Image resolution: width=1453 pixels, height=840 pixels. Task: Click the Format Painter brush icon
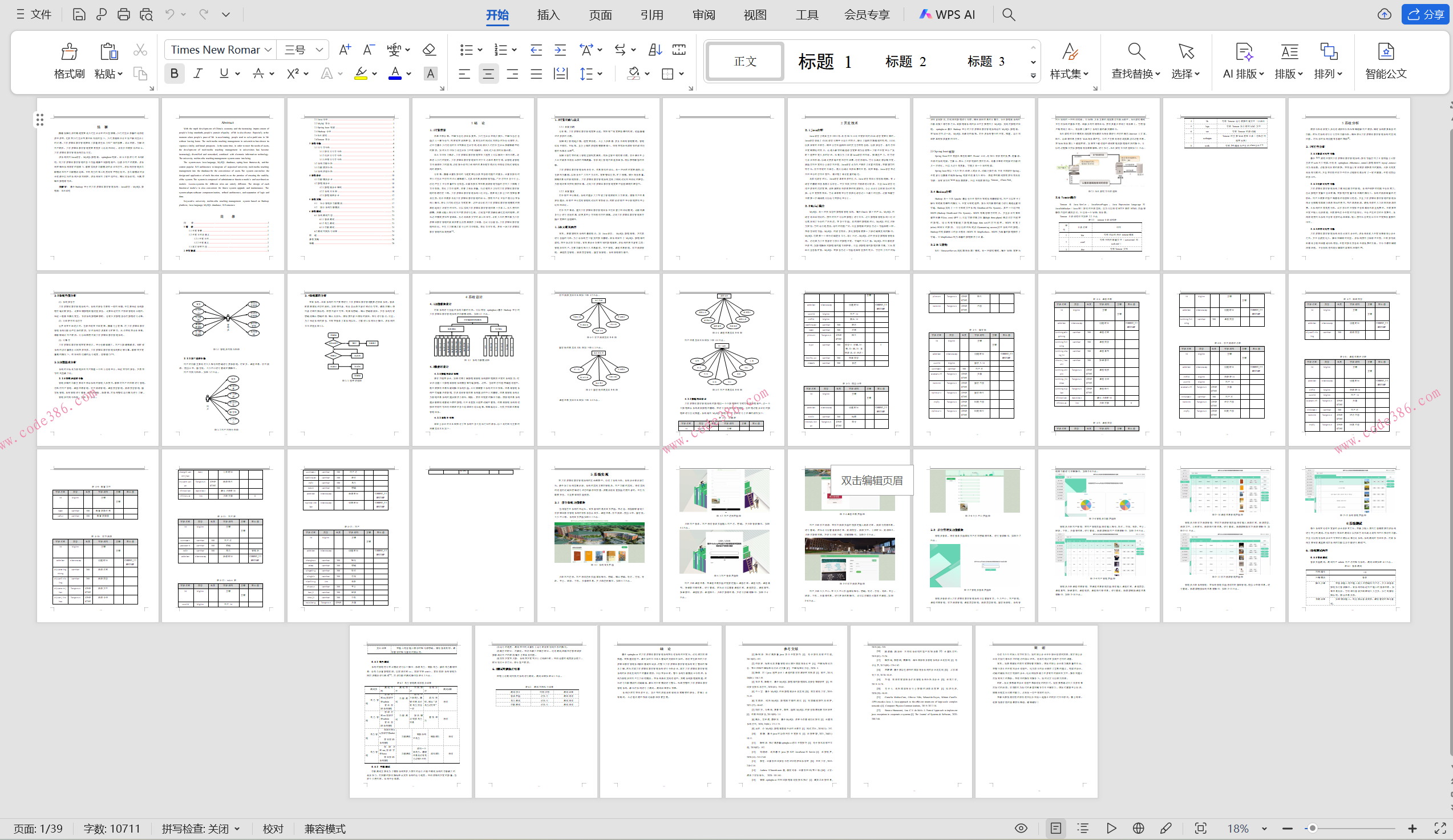(69, 52)
